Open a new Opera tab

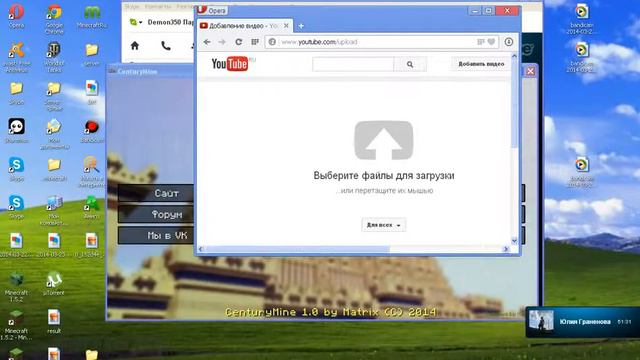[301, 26]
